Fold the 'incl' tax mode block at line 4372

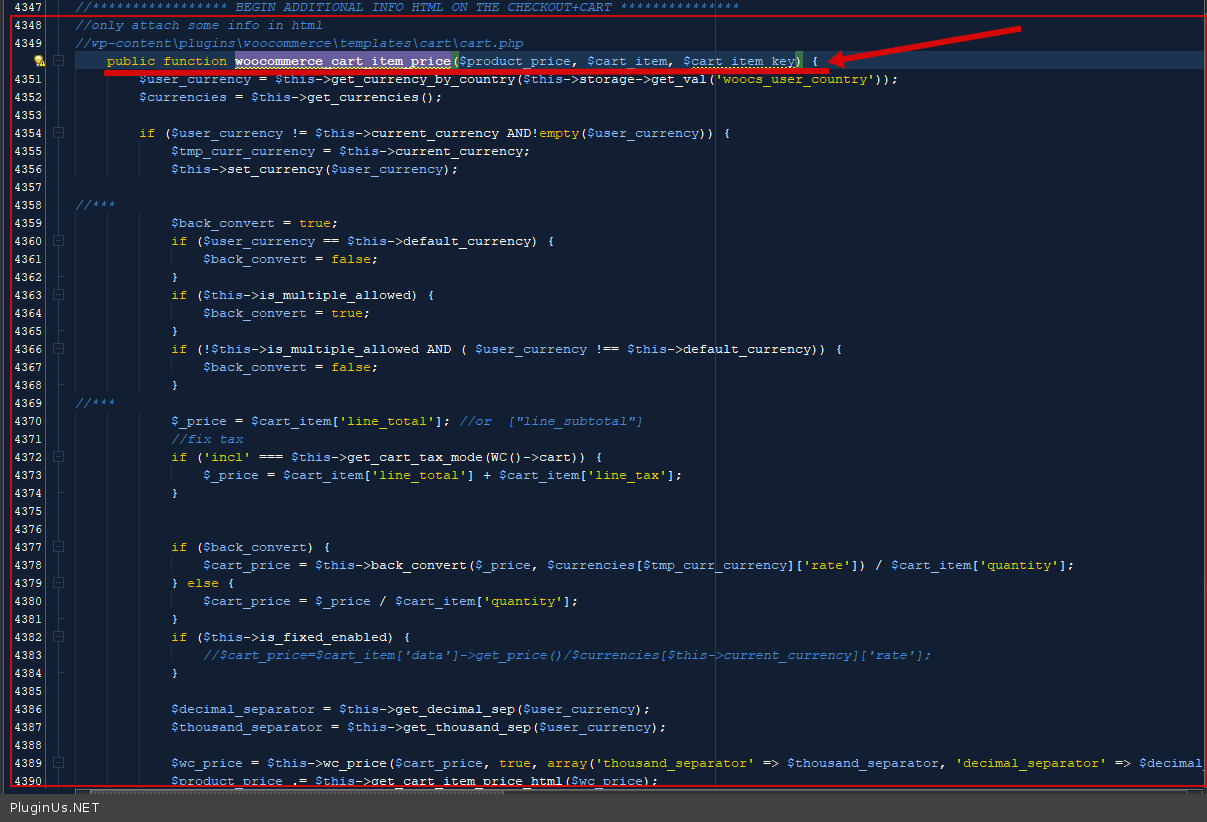click(58, 457)
